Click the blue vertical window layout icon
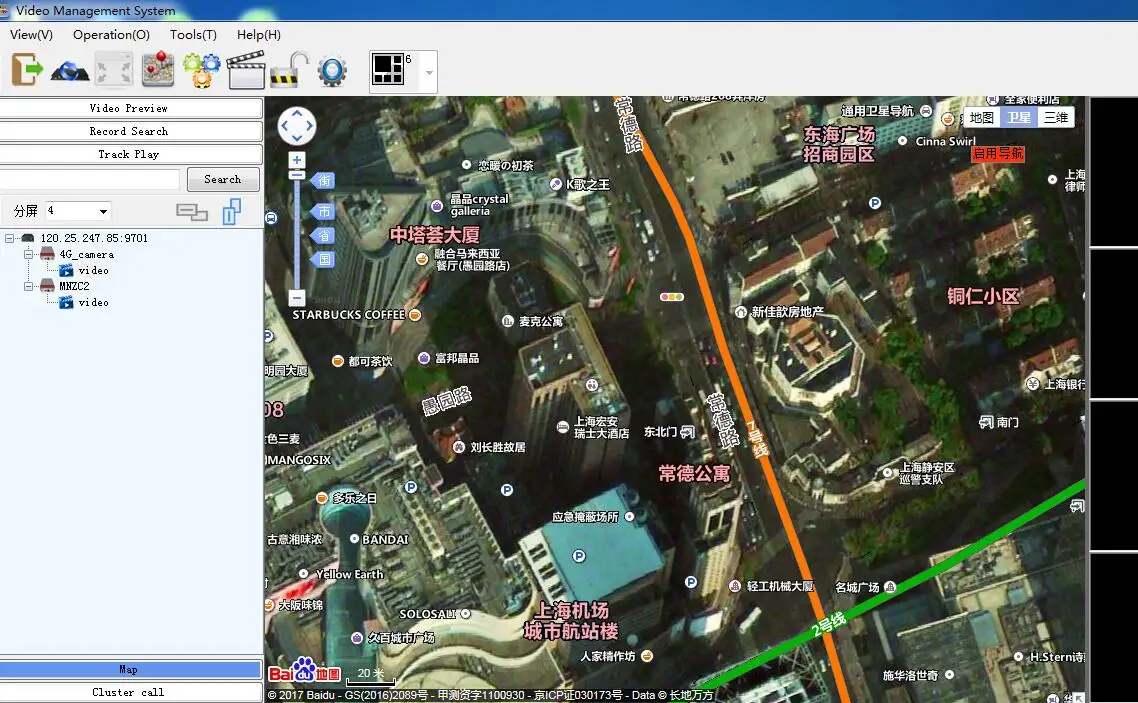 232,211
